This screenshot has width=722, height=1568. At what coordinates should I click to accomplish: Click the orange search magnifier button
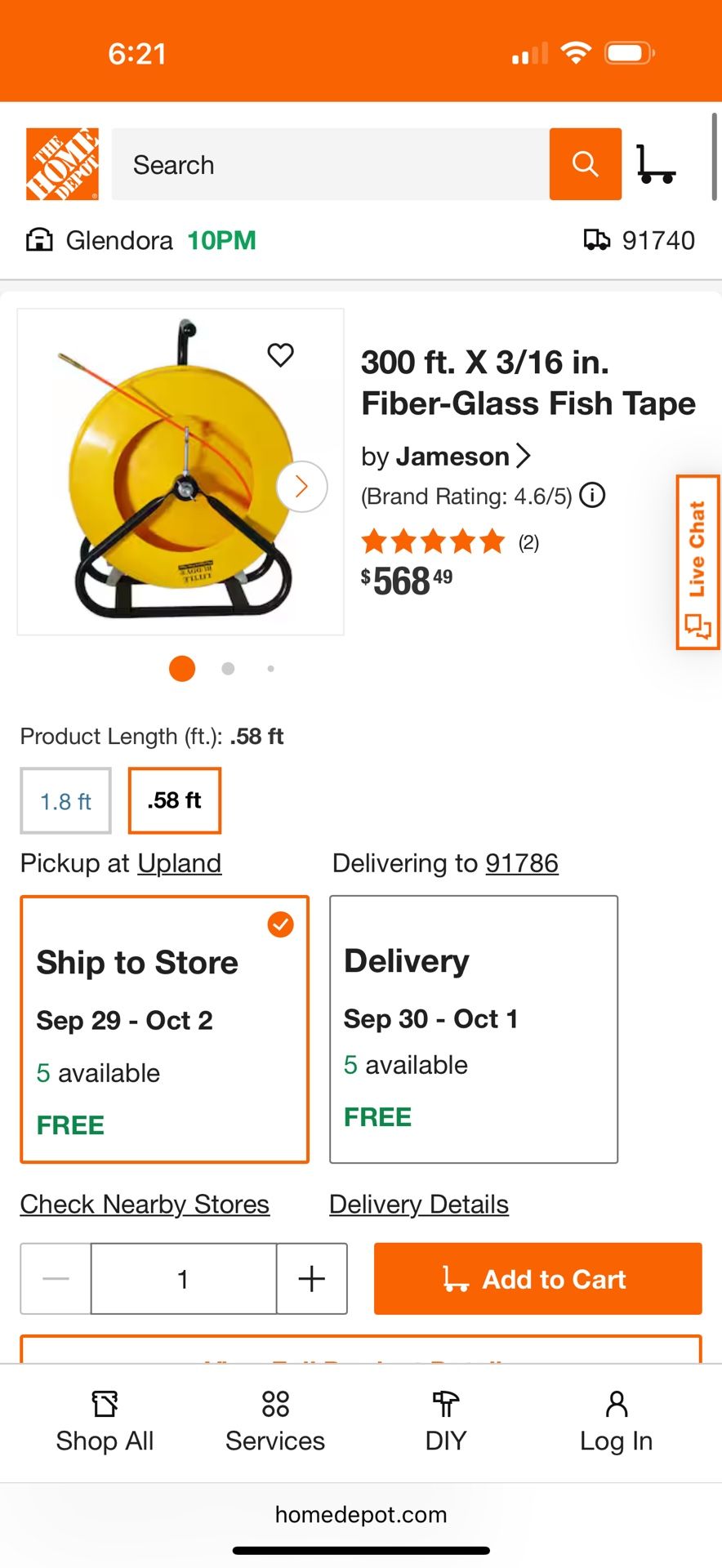585,164
